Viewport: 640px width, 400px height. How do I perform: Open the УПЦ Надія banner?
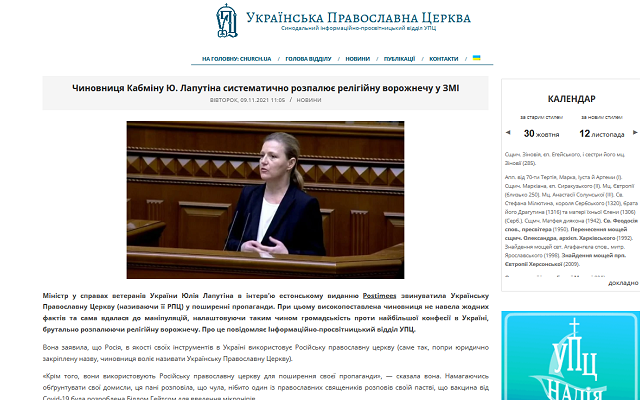(571, 356)
